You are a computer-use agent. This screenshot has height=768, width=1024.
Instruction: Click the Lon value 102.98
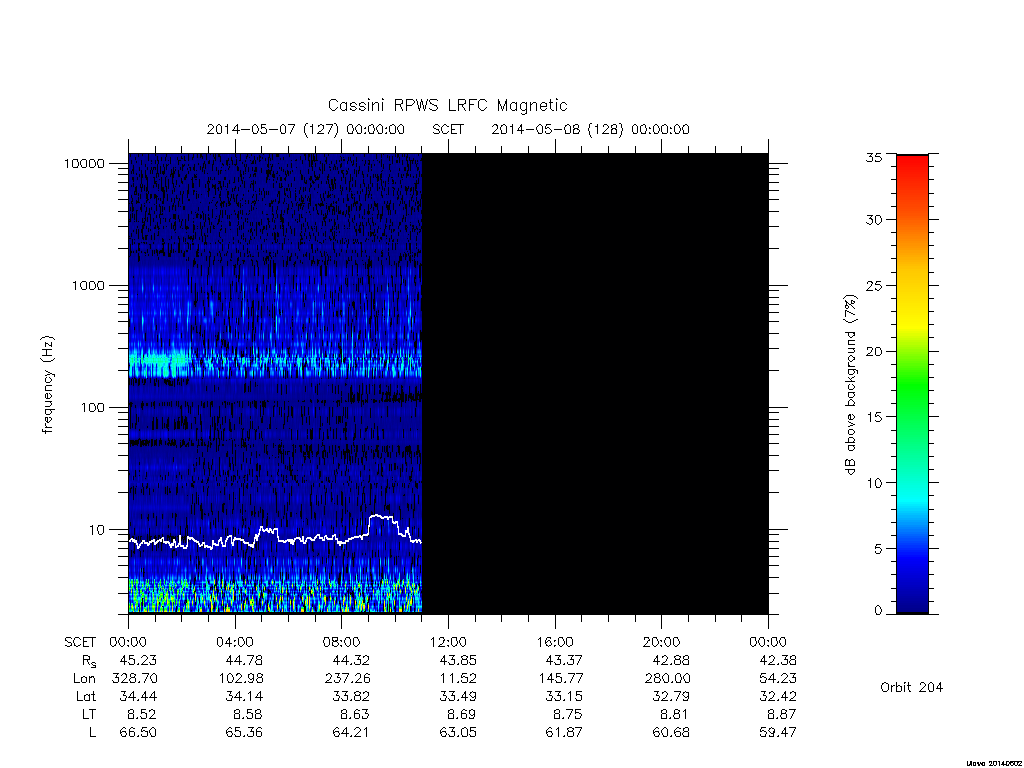[241, 679]
